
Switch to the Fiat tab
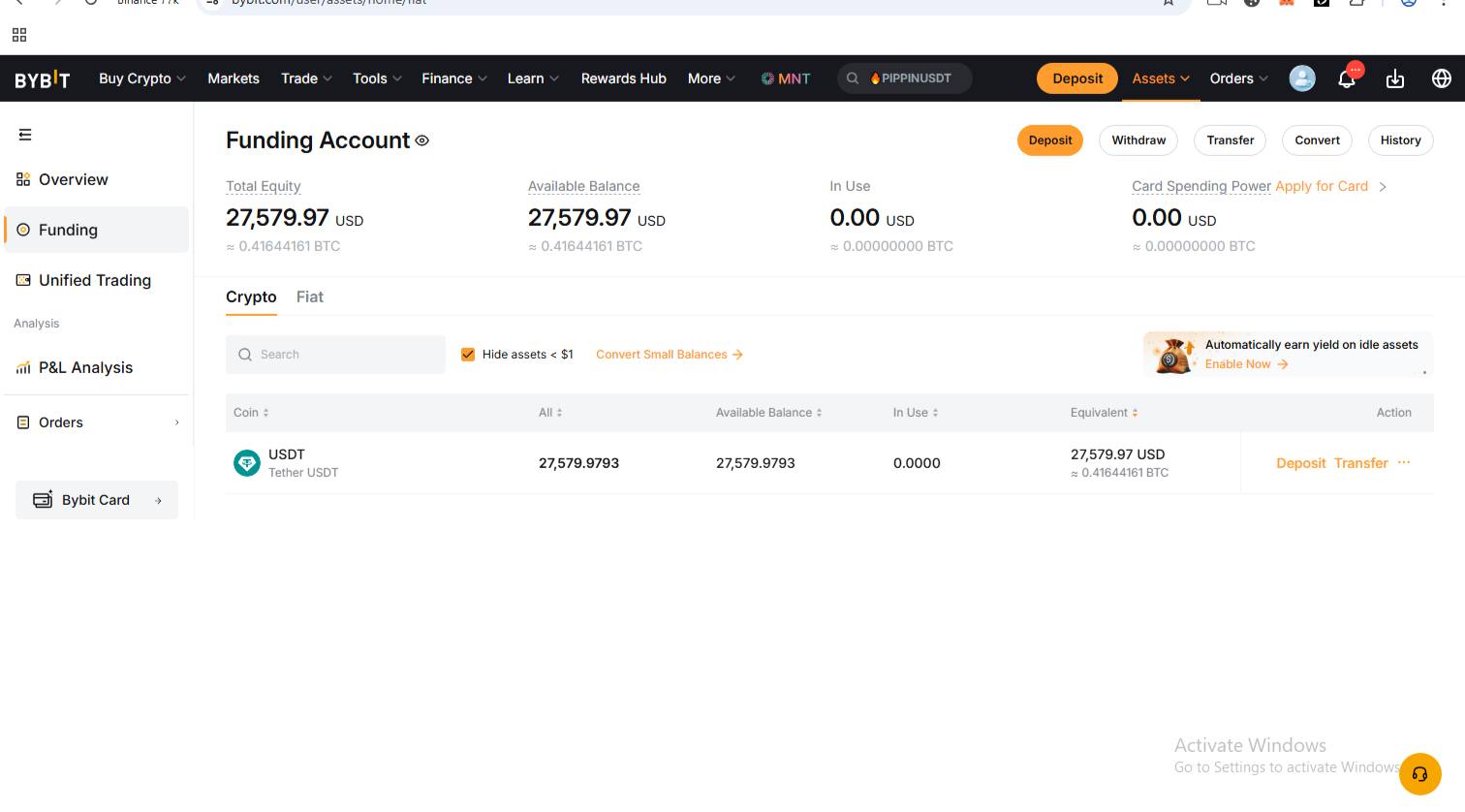(310, 297)
